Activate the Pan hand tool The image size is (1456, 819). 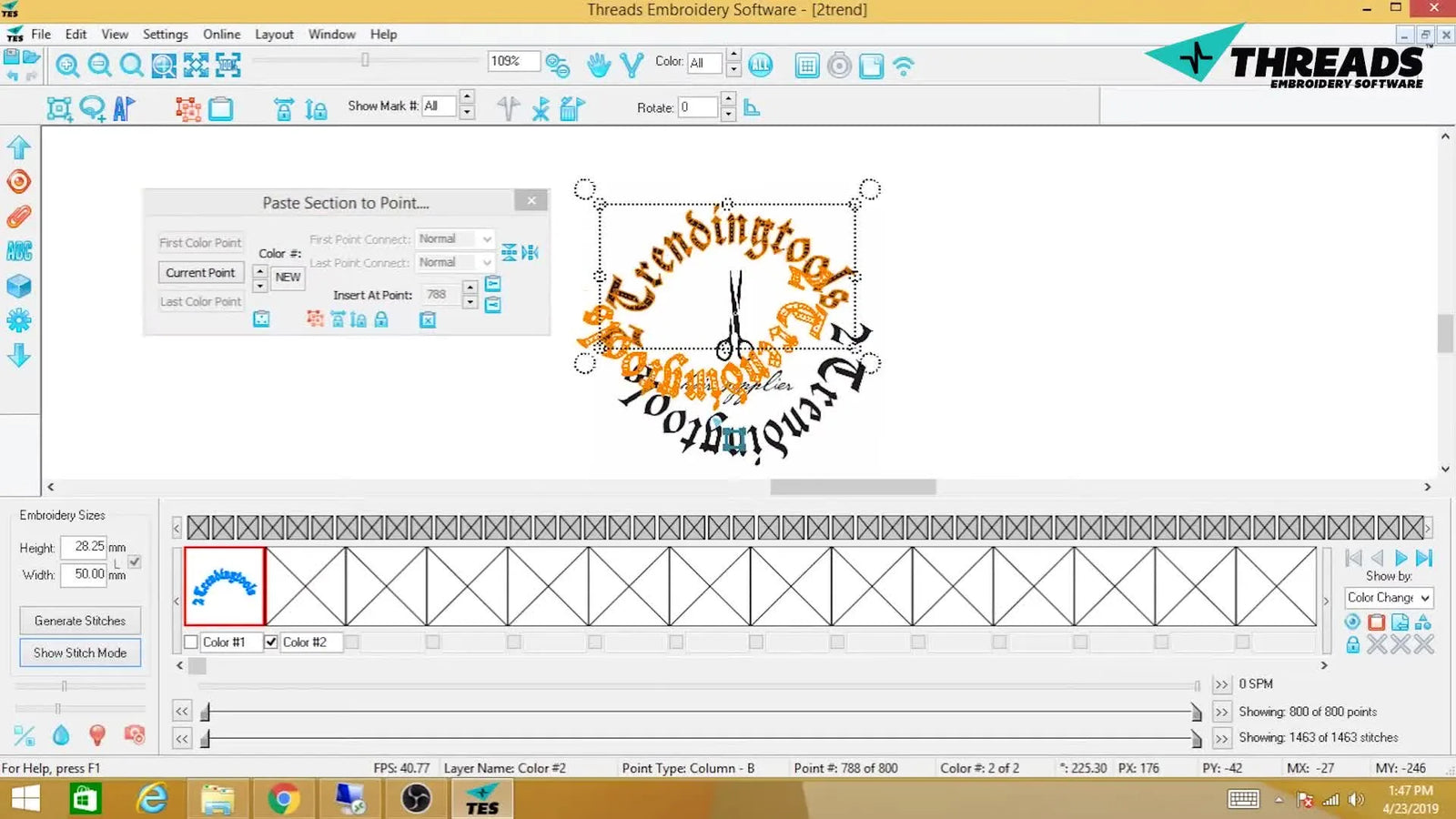(598, 65)
